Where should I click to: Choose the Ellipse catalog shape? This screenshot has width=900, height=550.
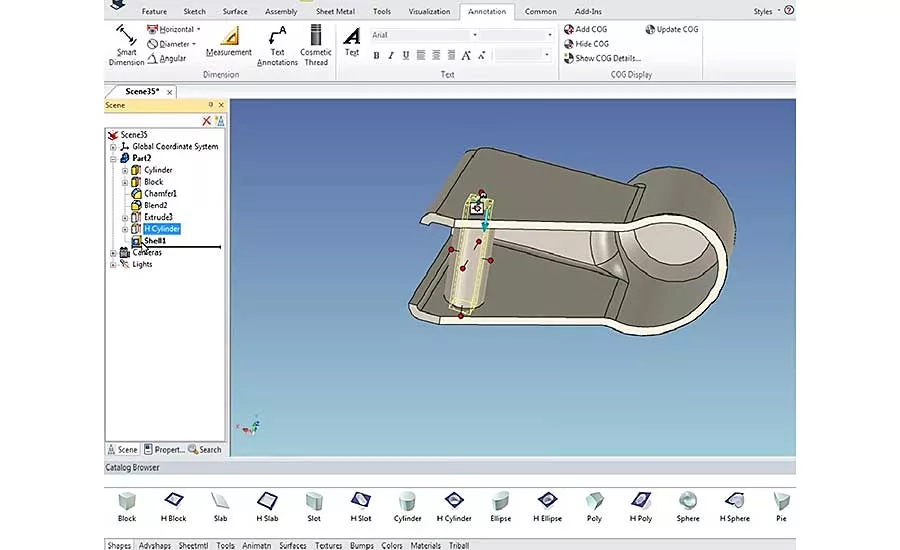pyautogui.click(x=501, y=507)
